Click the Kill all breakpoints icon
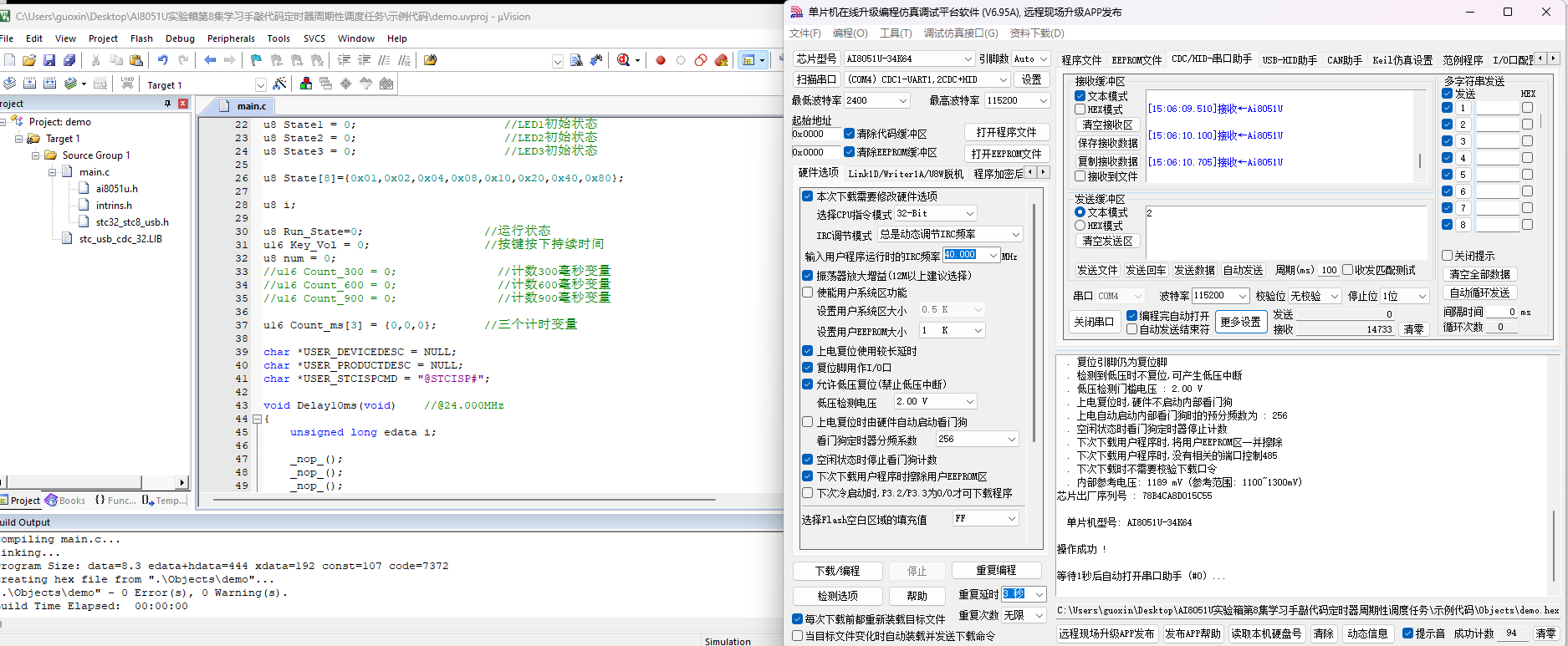The height and width of the screenshot is (646, 1568). pyautogui.click(x=721, y=60)
